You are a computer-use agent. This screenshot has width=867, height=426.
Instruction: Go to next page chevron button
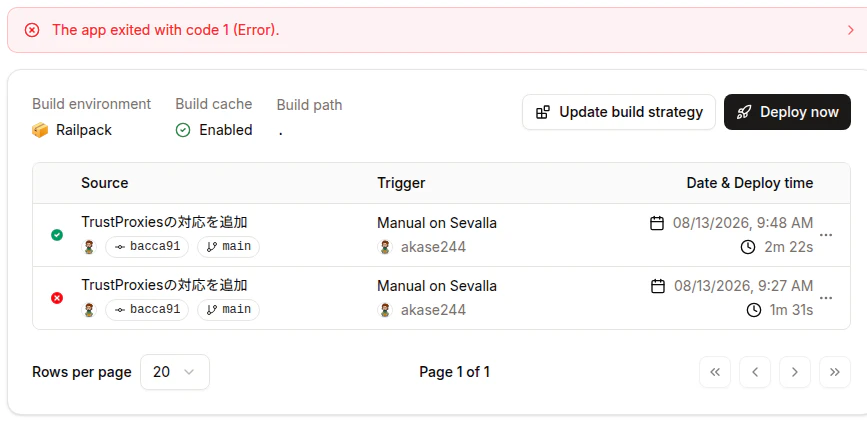click(795, 372)
